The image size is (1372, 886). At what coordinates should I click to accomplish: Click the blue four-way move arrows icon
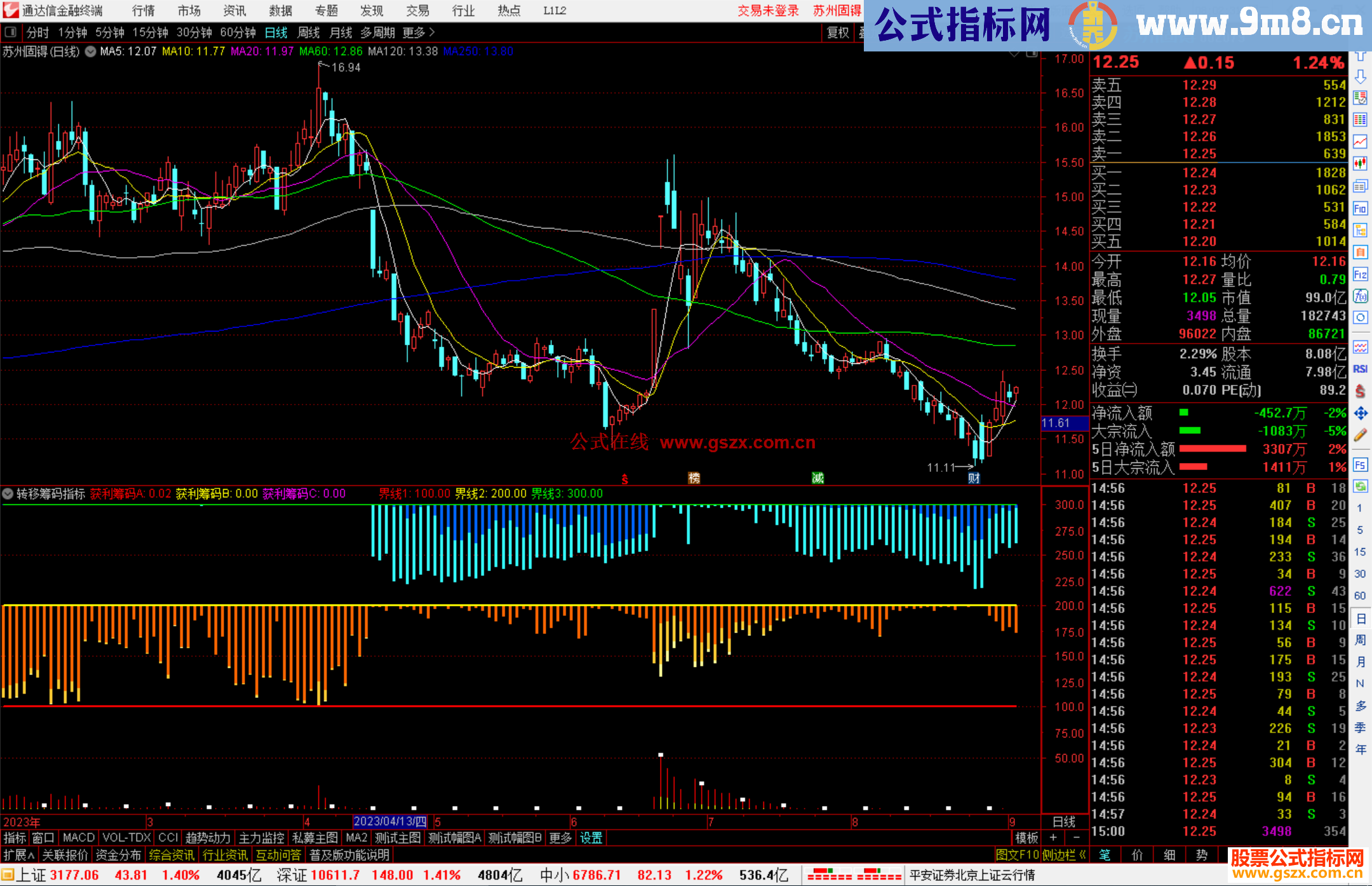[x=1360, y=413]
